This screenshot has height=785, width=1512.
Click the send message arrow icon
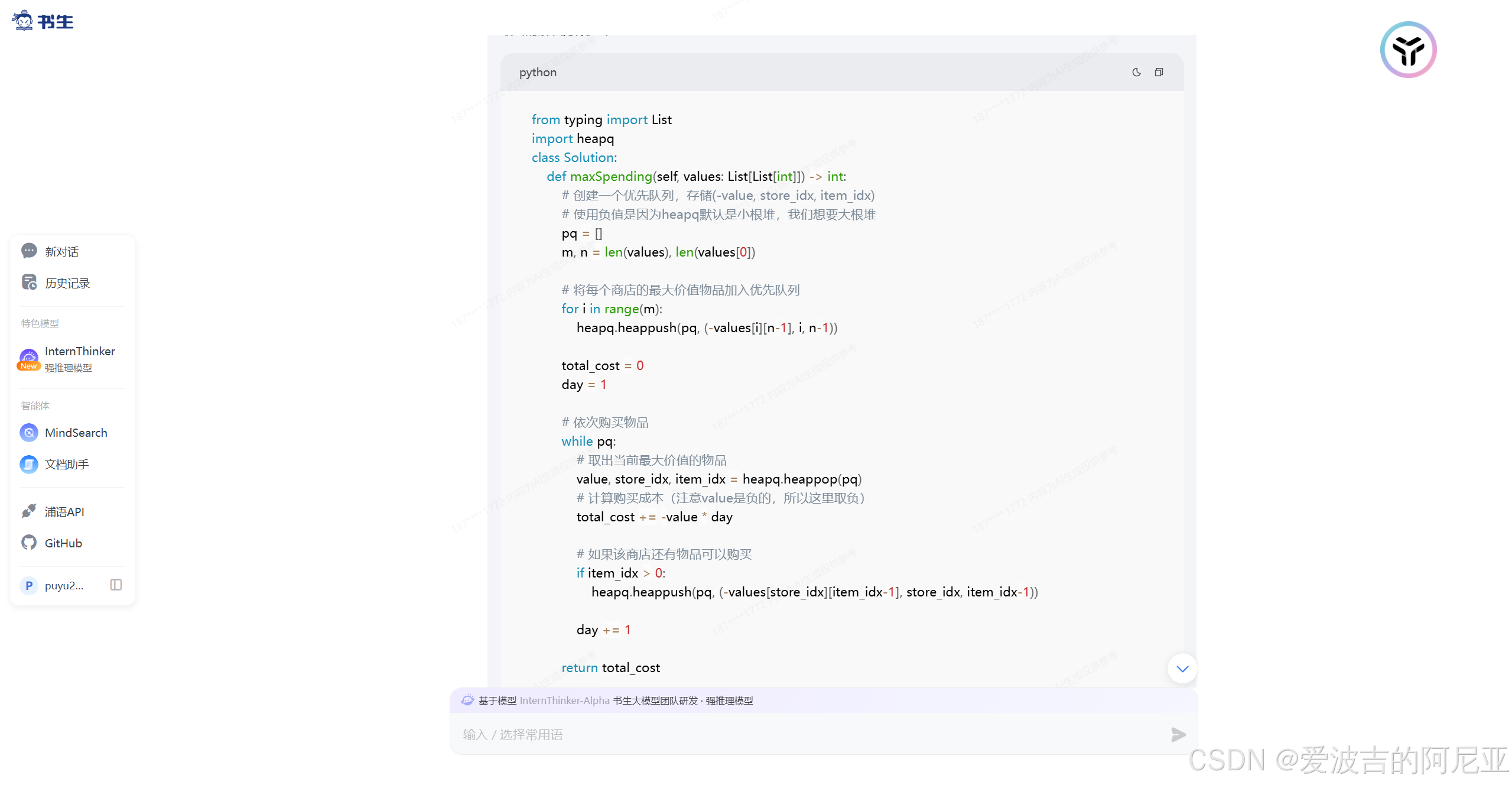(x=1178, y=734)
